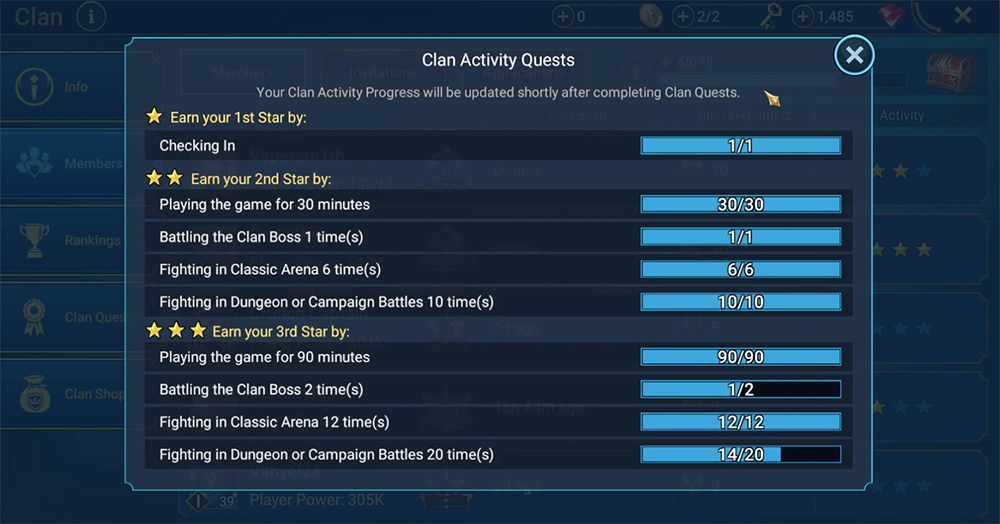
Task: Close the Clan Activity Quests popup
Action: click(x=854, y=56)
